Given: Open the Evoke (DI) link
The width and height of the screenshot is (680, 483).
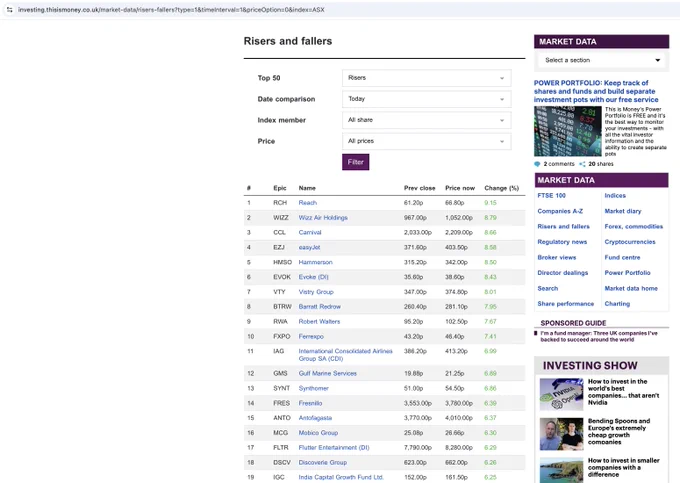Looking at the screenshot, I should click(314, 277).
